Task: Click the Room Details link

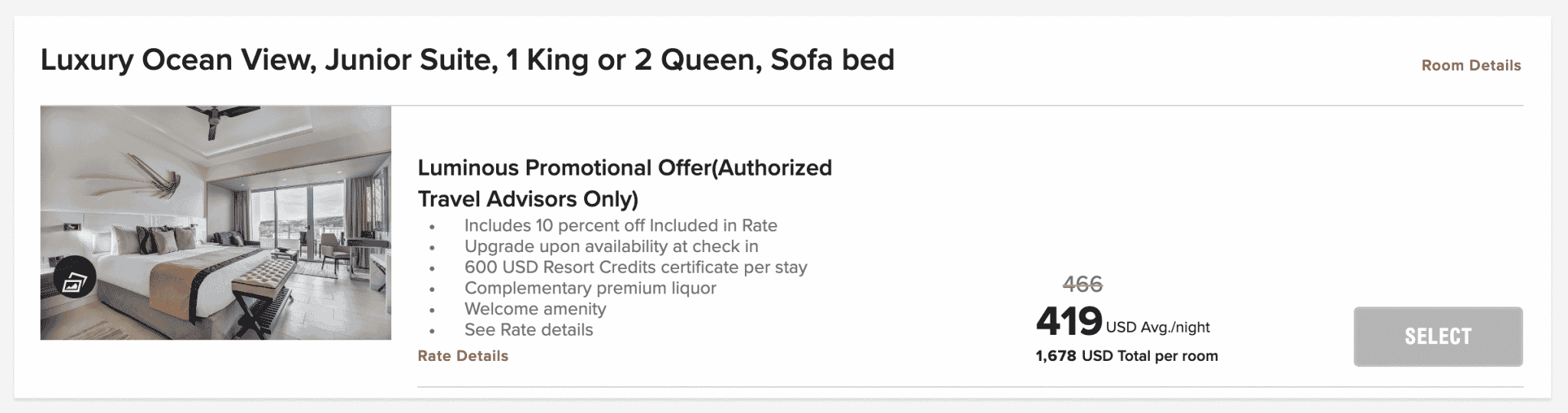Action: coord(1471,66)
